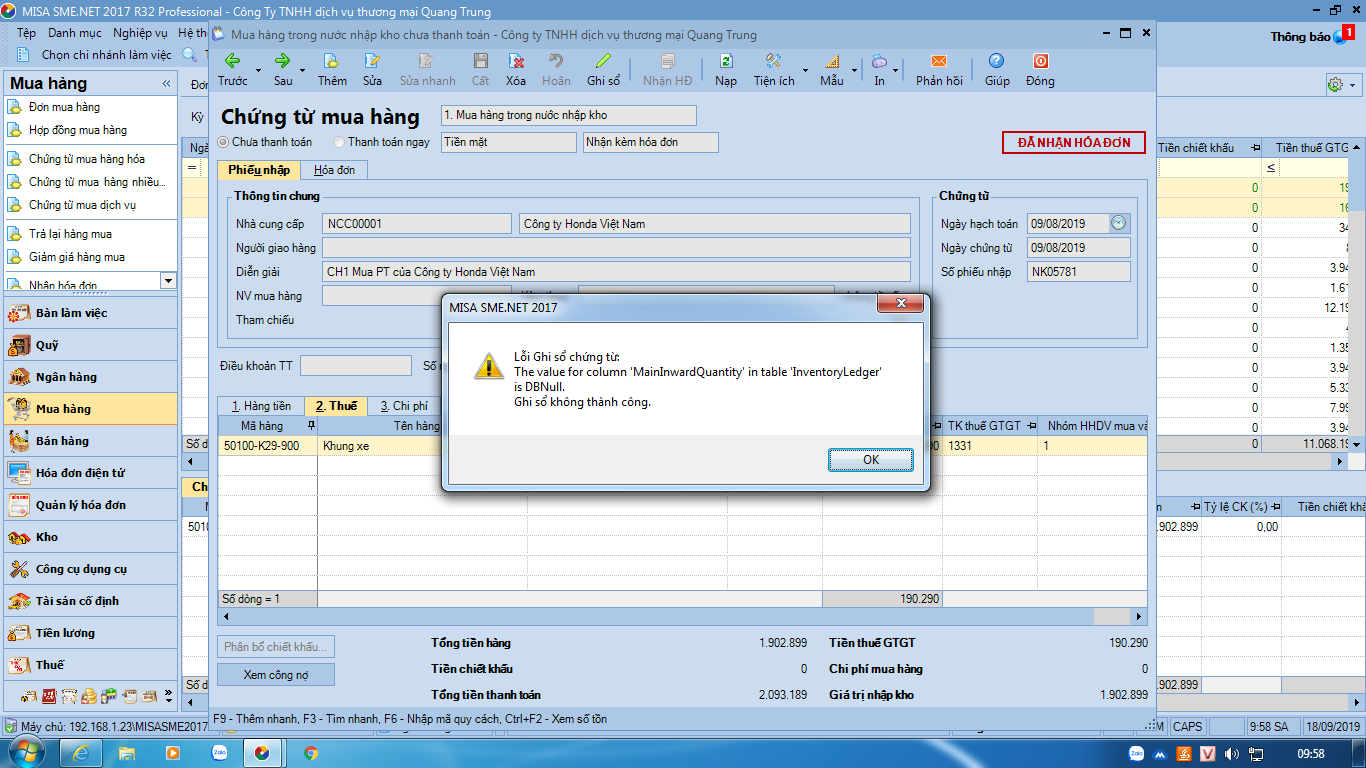The image size is (1366, 768).
Task: Delete the voucher with Xóa
Action: pos(516,70)
